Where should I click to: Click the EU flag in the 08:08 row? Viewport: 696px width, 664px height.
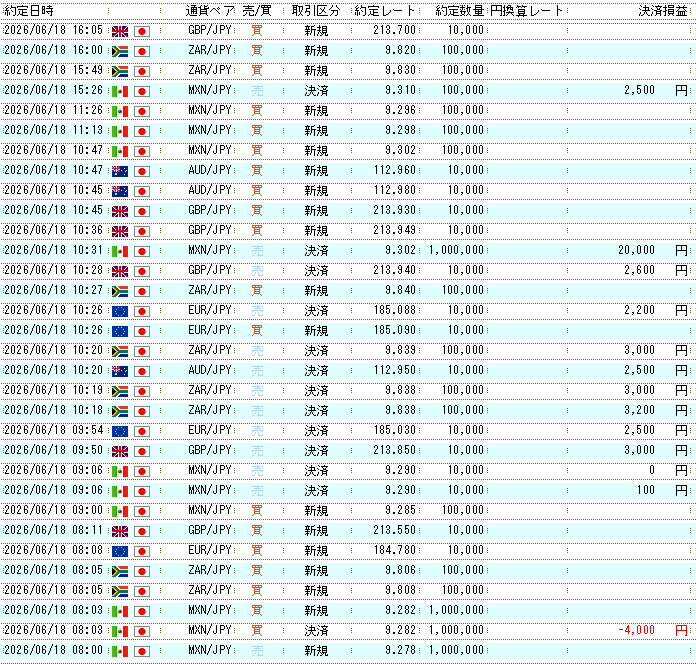120,551
